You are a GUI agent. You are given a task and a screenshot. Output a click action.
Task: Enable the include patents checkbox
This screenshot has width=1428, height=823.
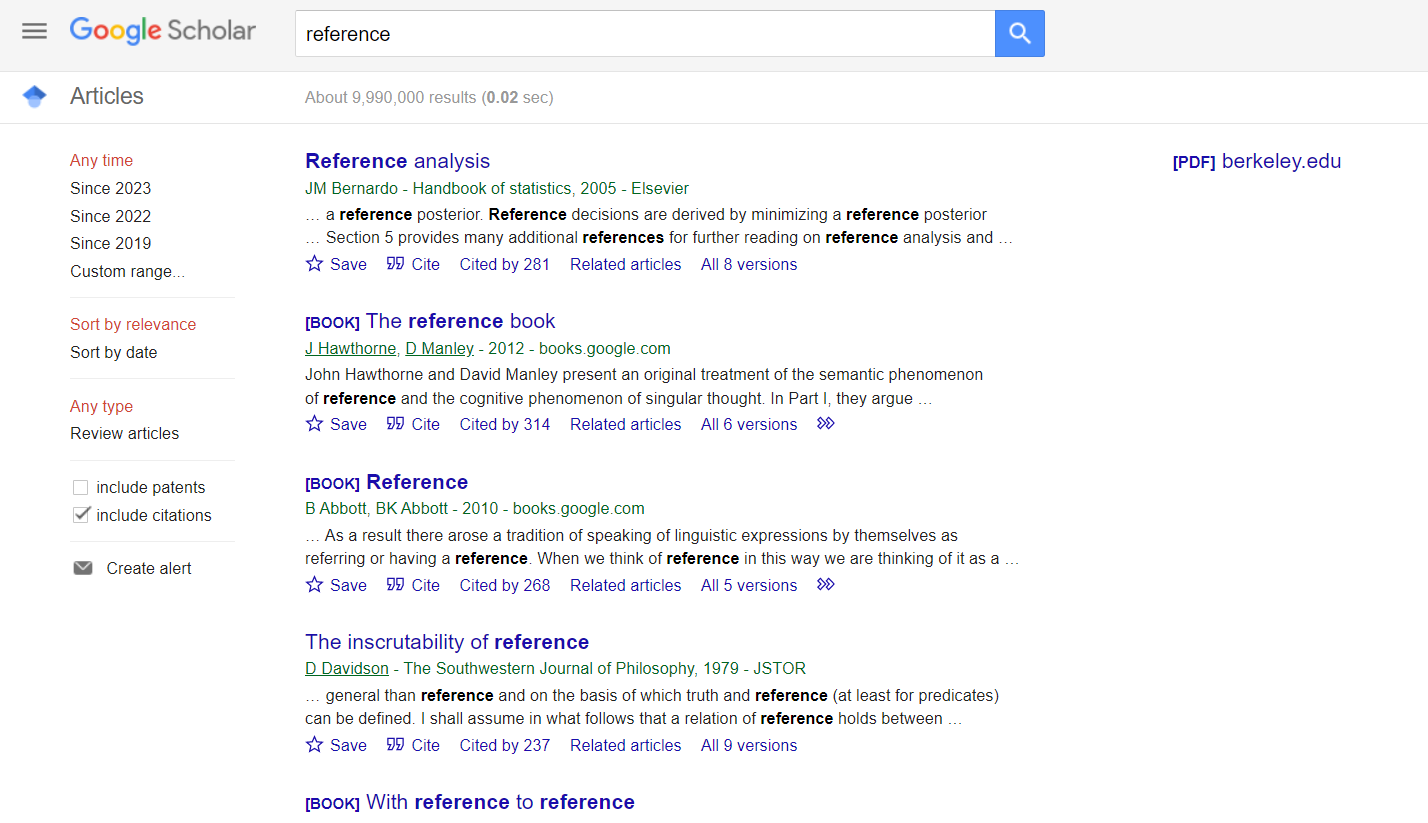[81, 488]
